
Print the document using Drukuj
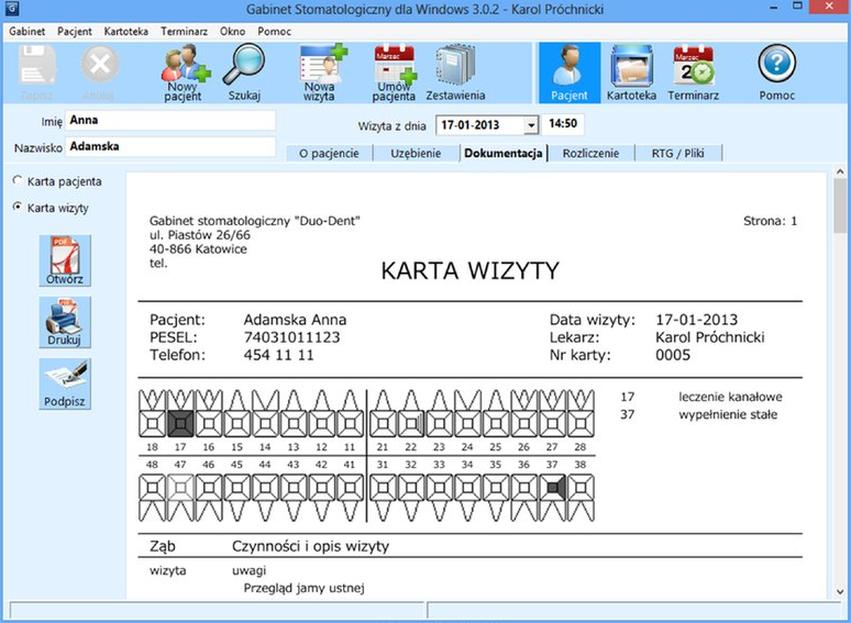click(64, 322)
